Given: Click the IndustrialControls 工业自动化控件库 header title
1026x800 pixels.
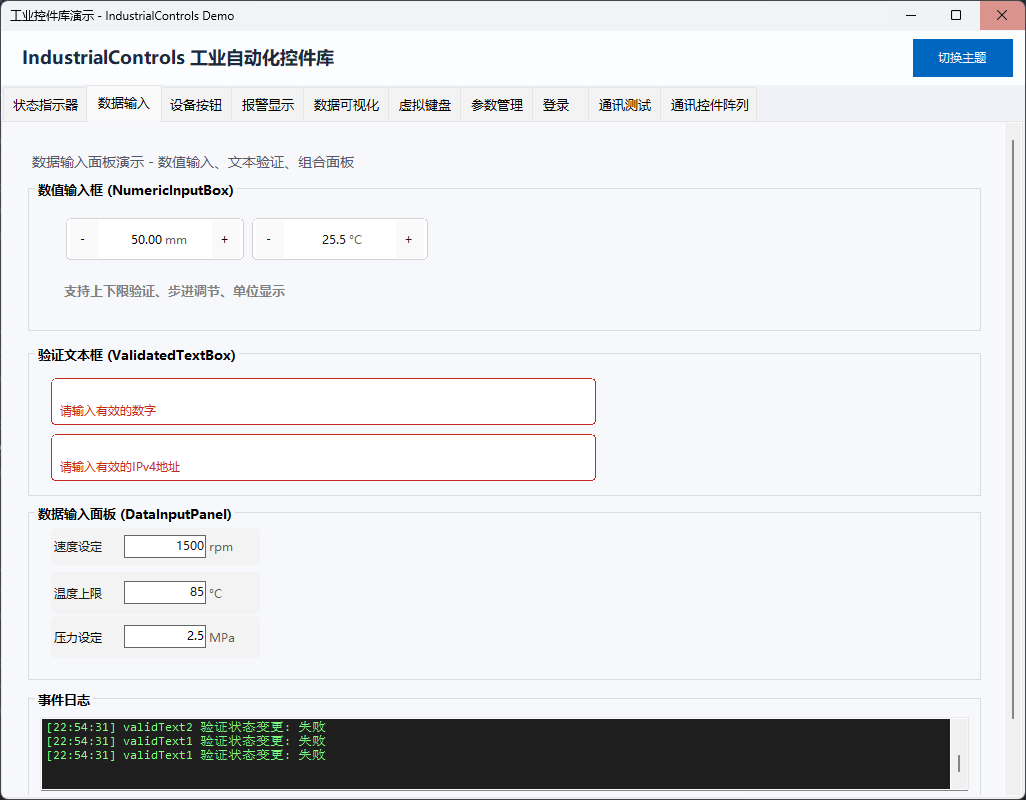Looking at the screenshot, I should [178, 58].
